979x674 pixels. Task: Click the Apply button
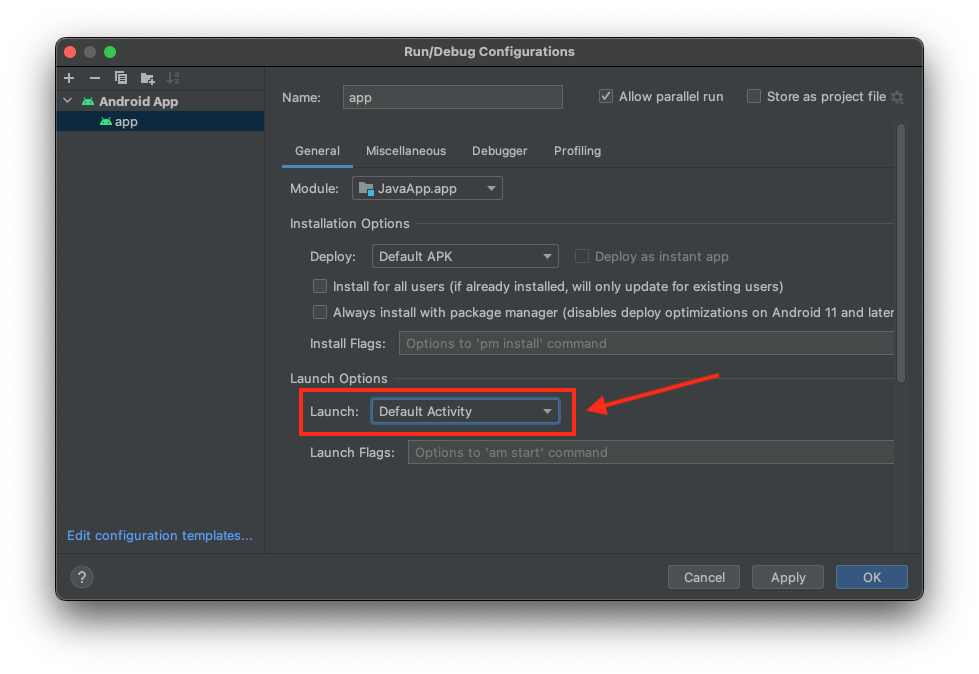pos(788,577)
